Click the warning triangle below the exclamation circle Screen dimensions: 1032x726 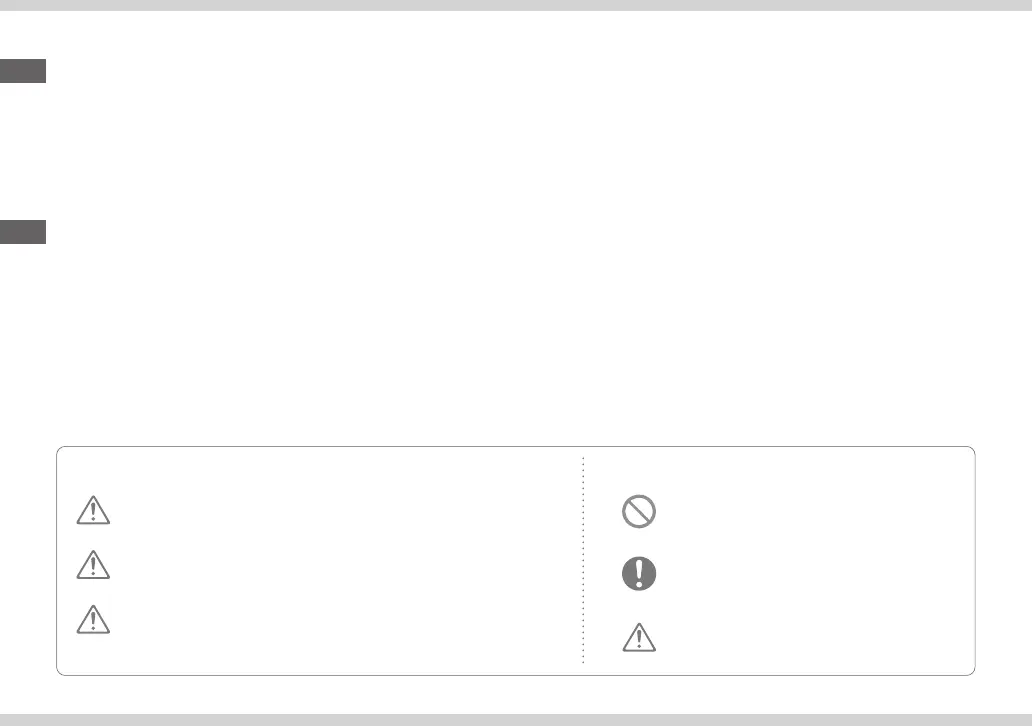[x=638, y=638]
